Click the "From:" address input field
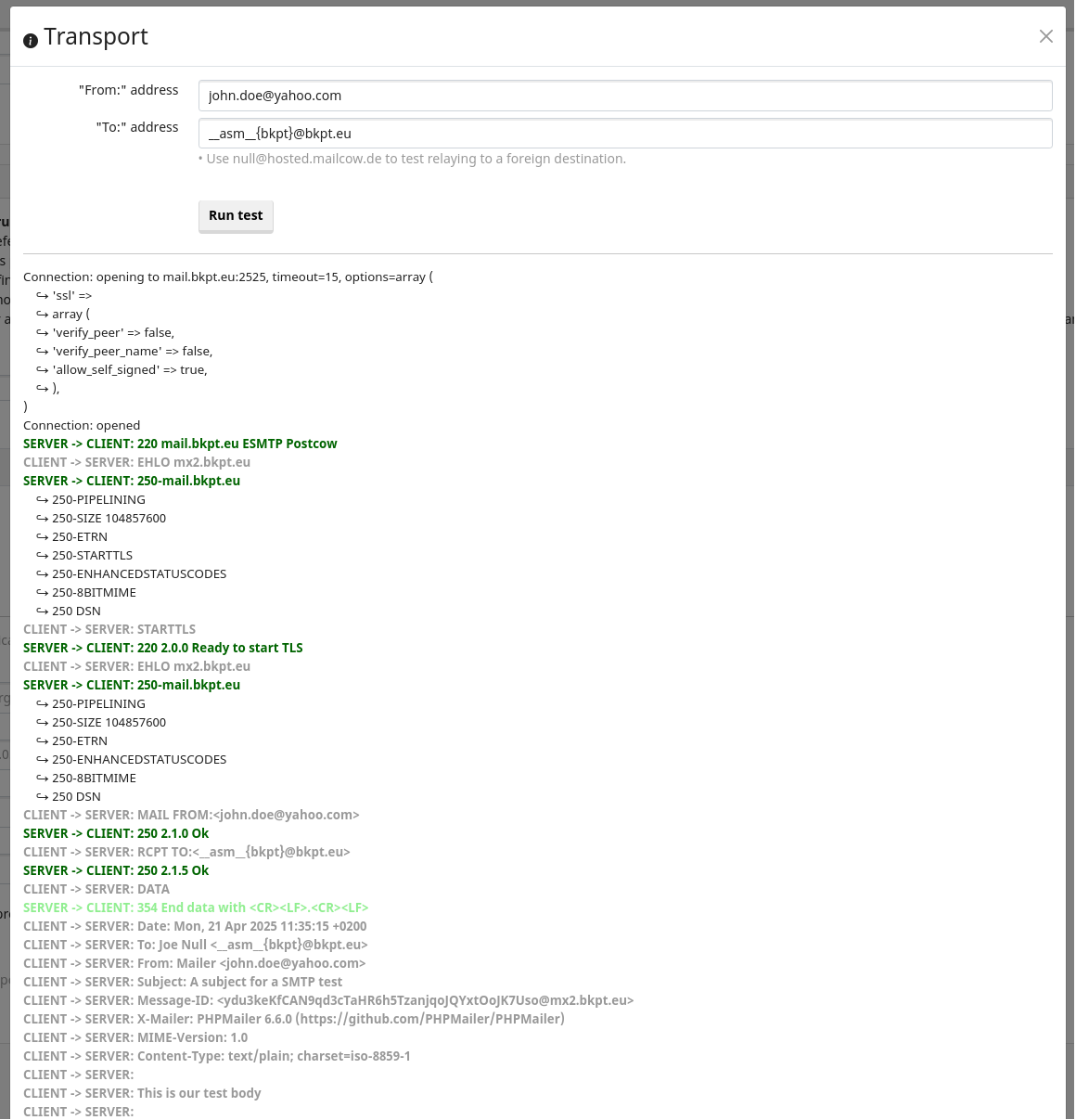1076x1120 pixels. pyautogui.click(x=625, y=96)
